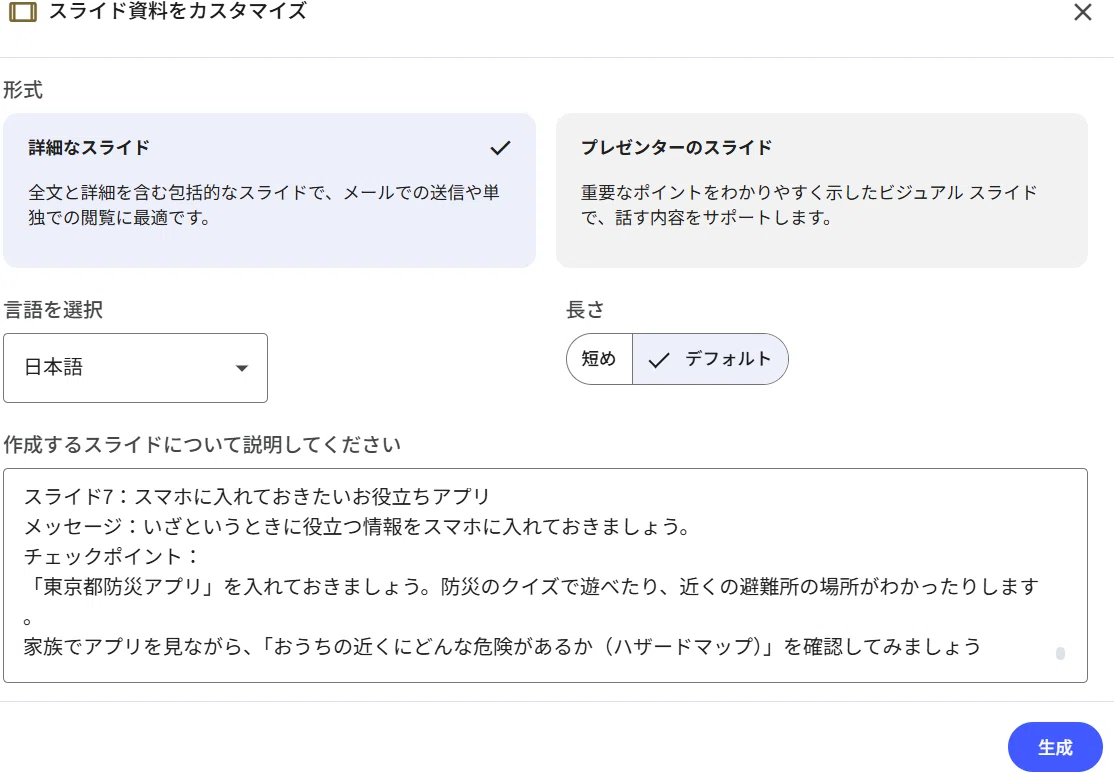Click the 形式 section label
1114x773 pixels.
pyautogui.click(x=23, y=90)
